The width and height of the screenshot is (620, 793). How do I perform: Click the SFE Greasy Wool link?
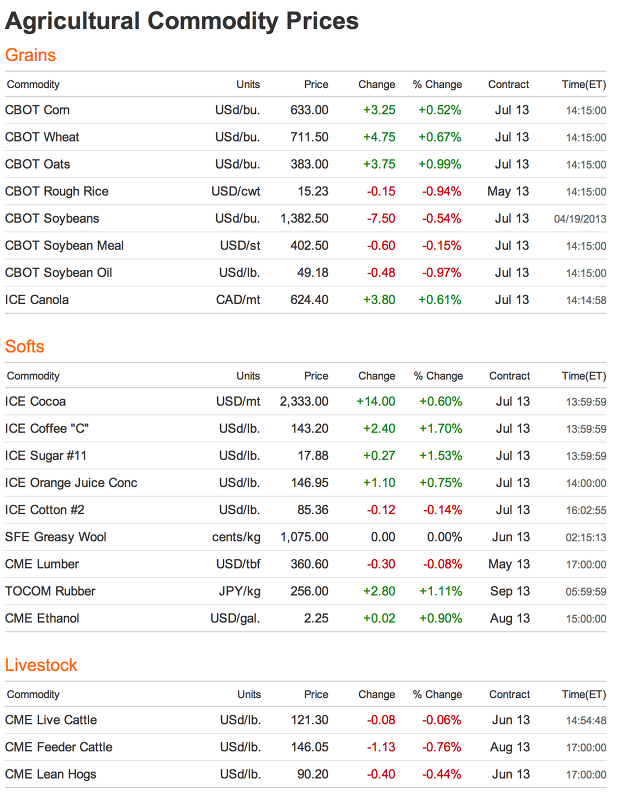(x=55, y=537)
